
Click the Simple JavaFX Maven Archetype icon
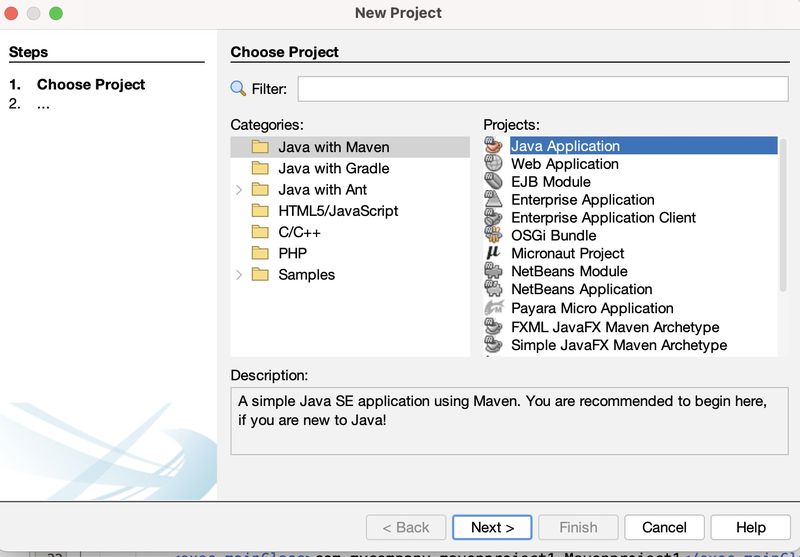[493, 345]
